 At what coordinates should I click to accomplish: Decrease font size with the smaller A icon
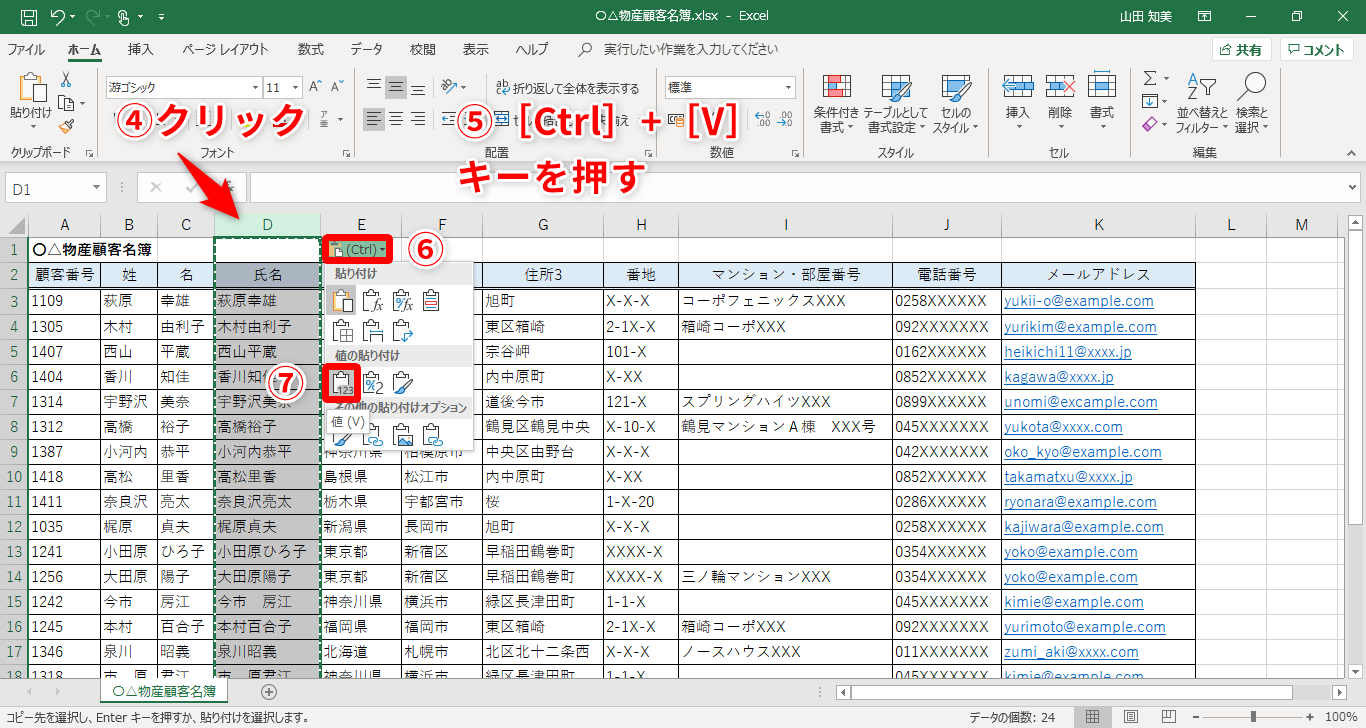pos(338,87)
